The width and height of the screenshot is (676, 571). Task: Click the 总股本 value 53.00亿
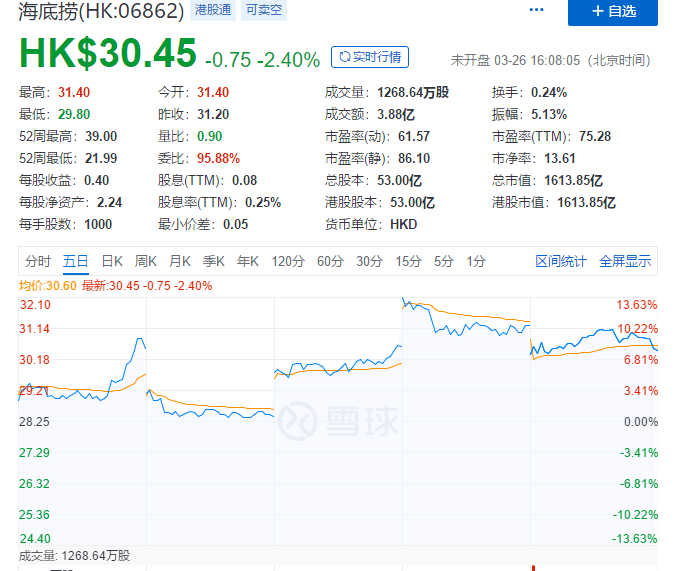(x=399, y=180)
